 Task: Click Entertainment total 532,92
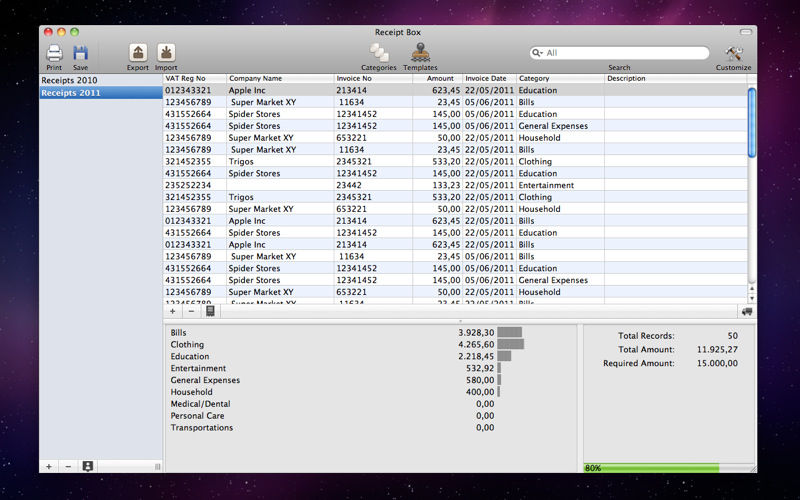[x=480, y=368]
